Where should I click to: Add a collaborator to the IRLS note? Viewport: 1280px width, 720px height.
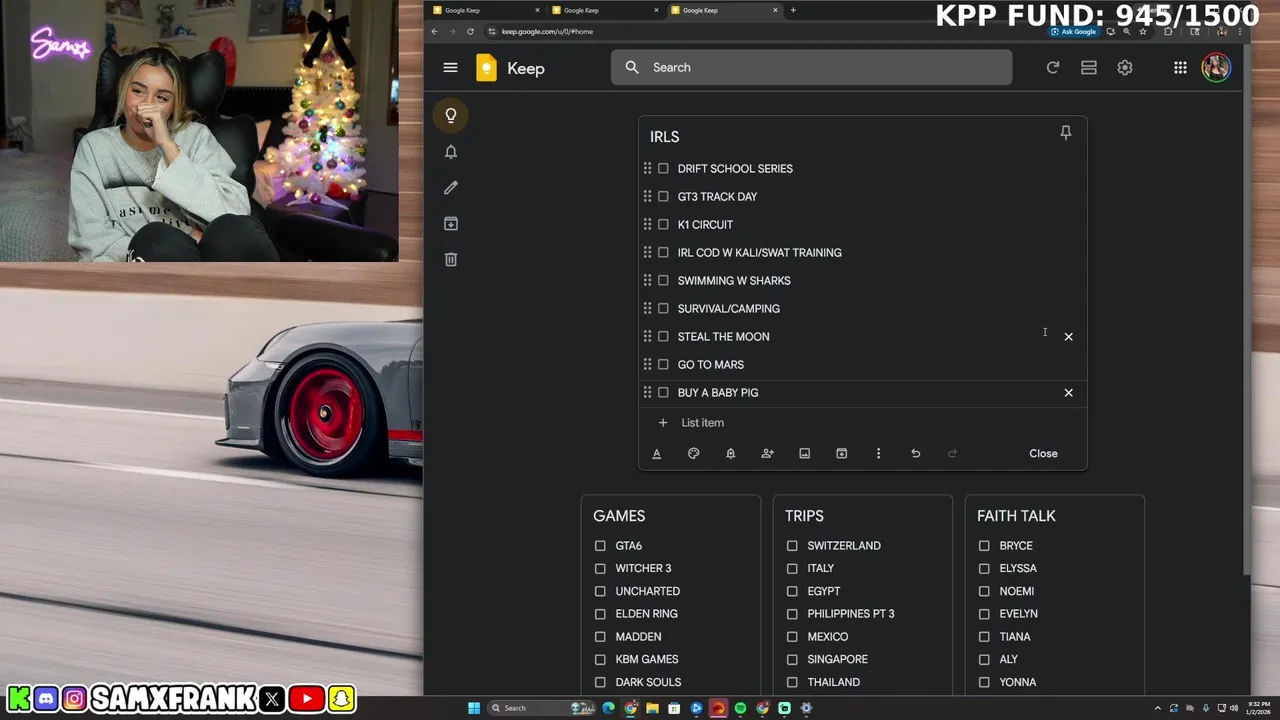[767, 453]
